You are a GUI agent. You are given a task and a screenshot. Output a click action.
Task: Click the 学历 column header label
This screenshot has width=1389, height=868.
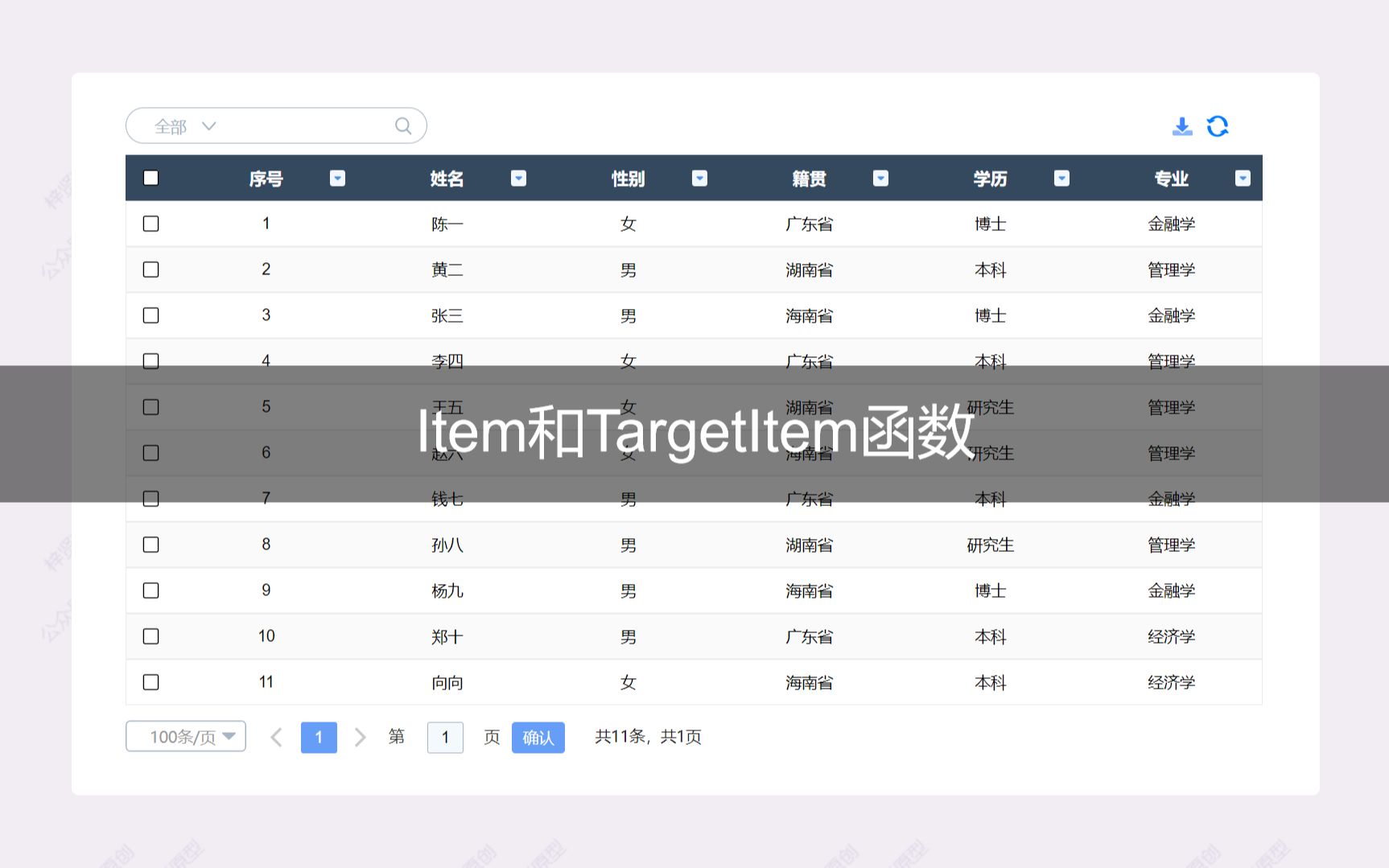pos(990,179)
